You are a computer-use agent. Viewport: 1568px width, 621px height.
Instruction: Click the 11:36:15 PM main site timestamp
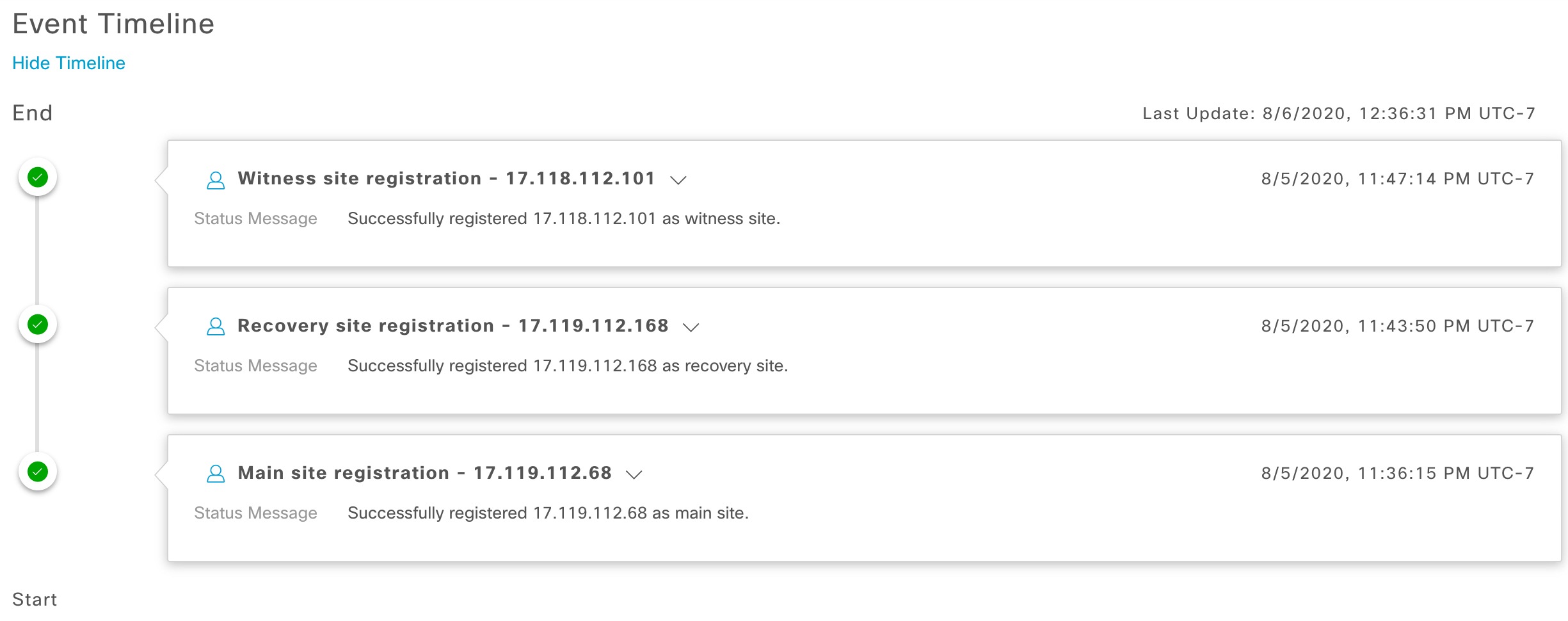1397,473
